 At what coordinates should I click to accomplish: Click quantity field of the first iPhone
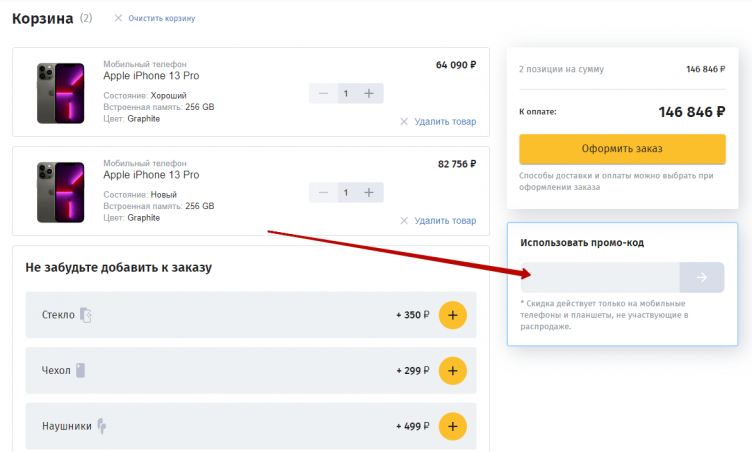coord(346,93)
